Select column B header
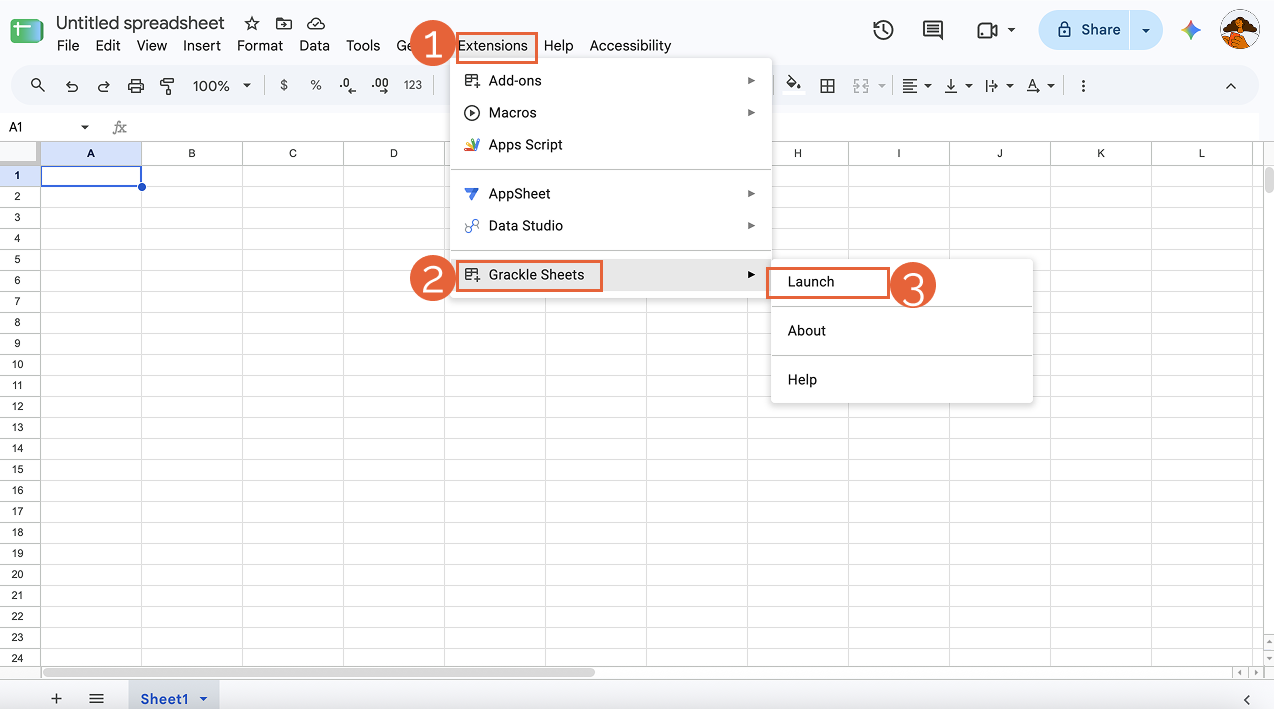1274x709 pixels. 192,153
